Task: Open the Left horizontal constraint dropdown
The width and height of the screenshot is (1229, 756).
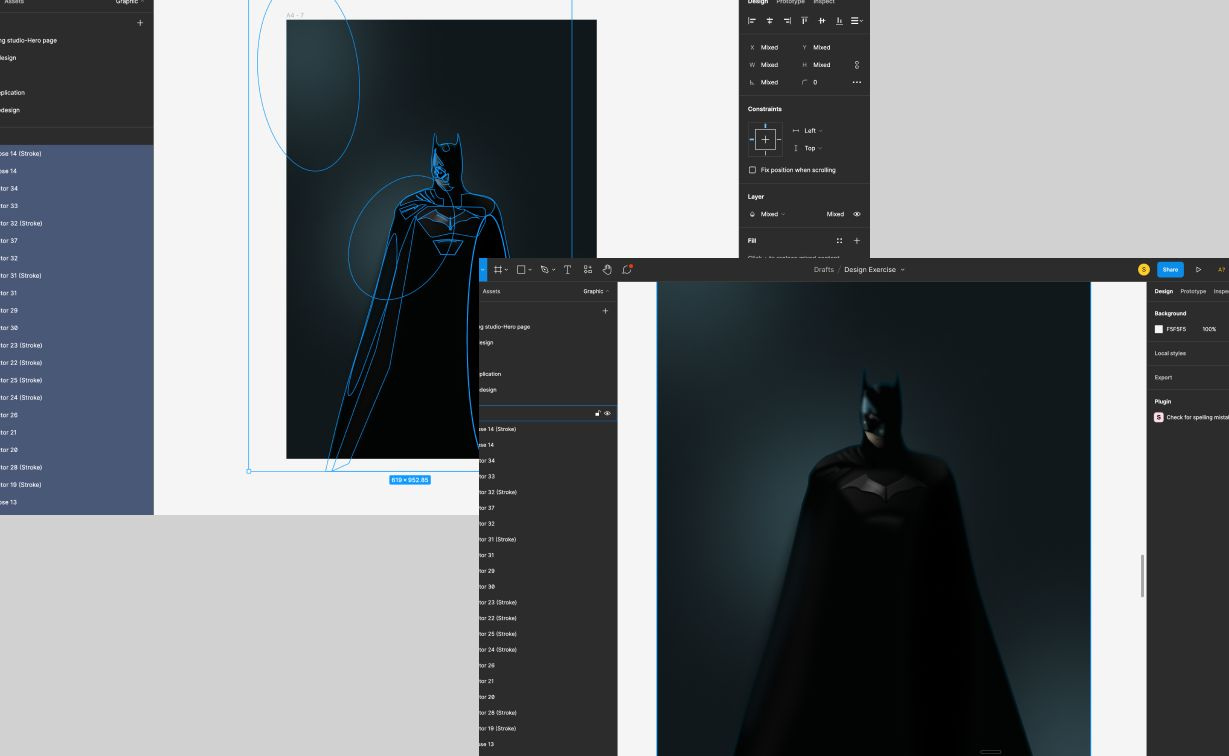Action: click(x=809, y=131)
